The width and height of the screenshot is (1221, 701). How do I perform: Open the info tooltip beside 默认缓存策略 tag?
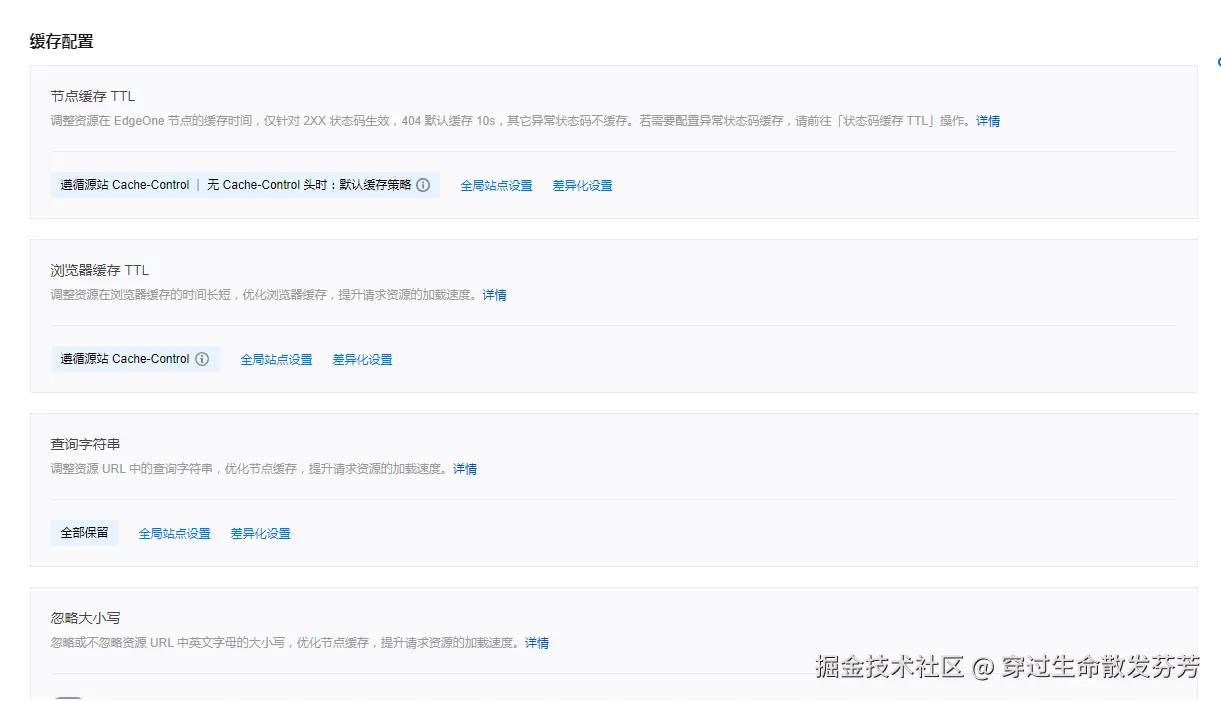coord(423,185)
